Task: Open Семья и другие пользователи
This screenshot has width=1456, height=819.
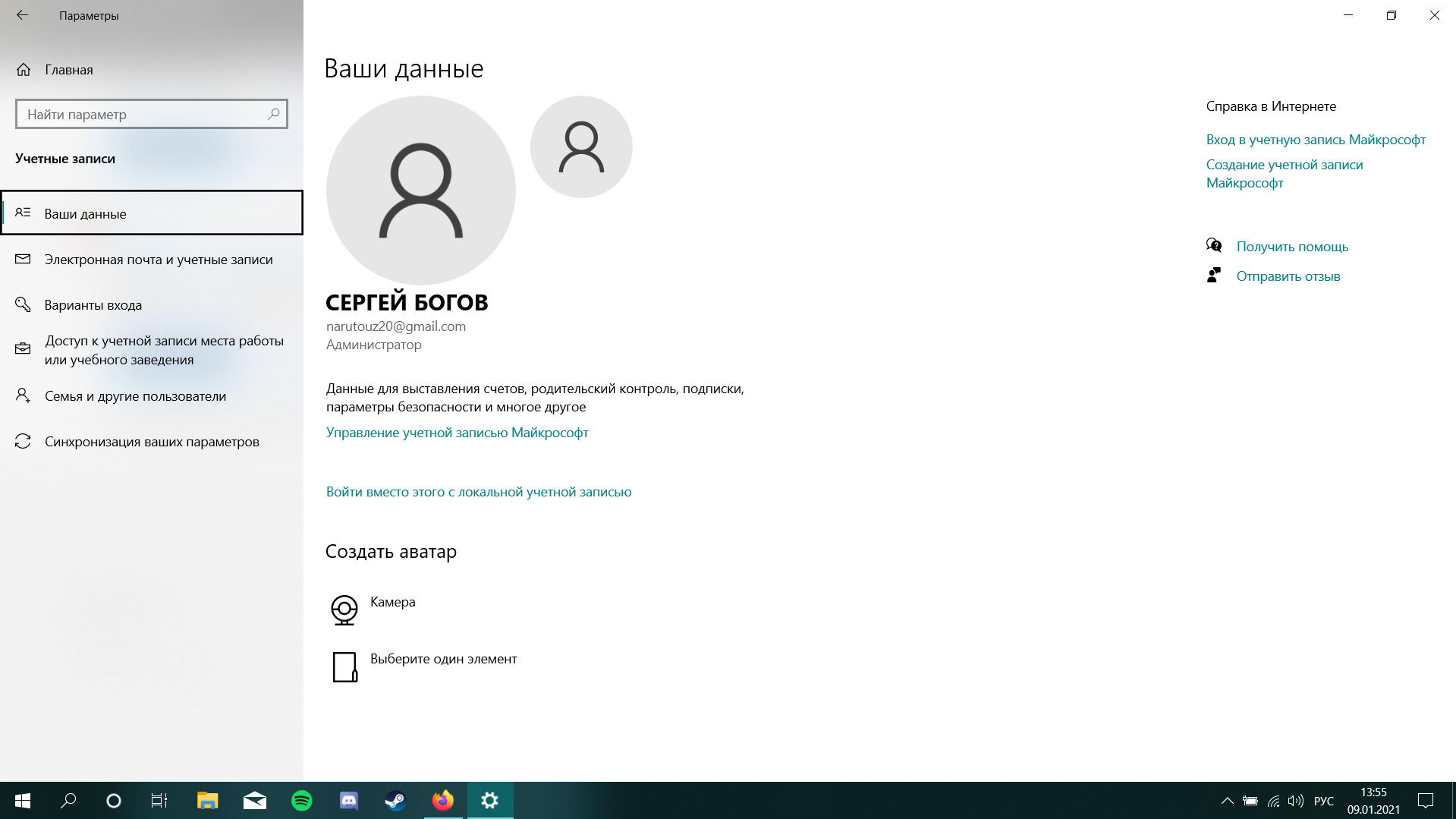Action: coord(152,396)
